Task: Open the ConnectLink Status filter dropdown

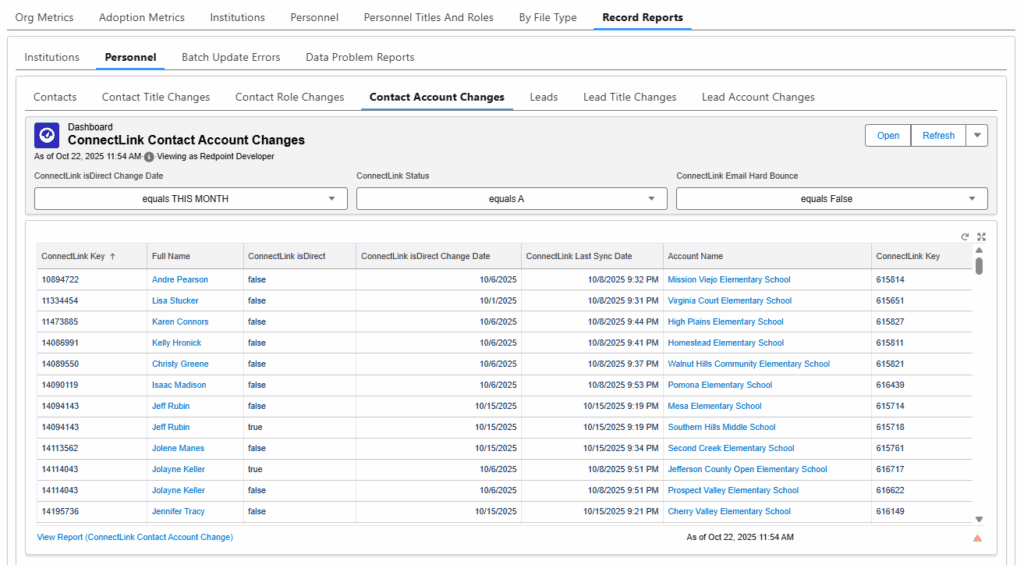Action: 511,199
